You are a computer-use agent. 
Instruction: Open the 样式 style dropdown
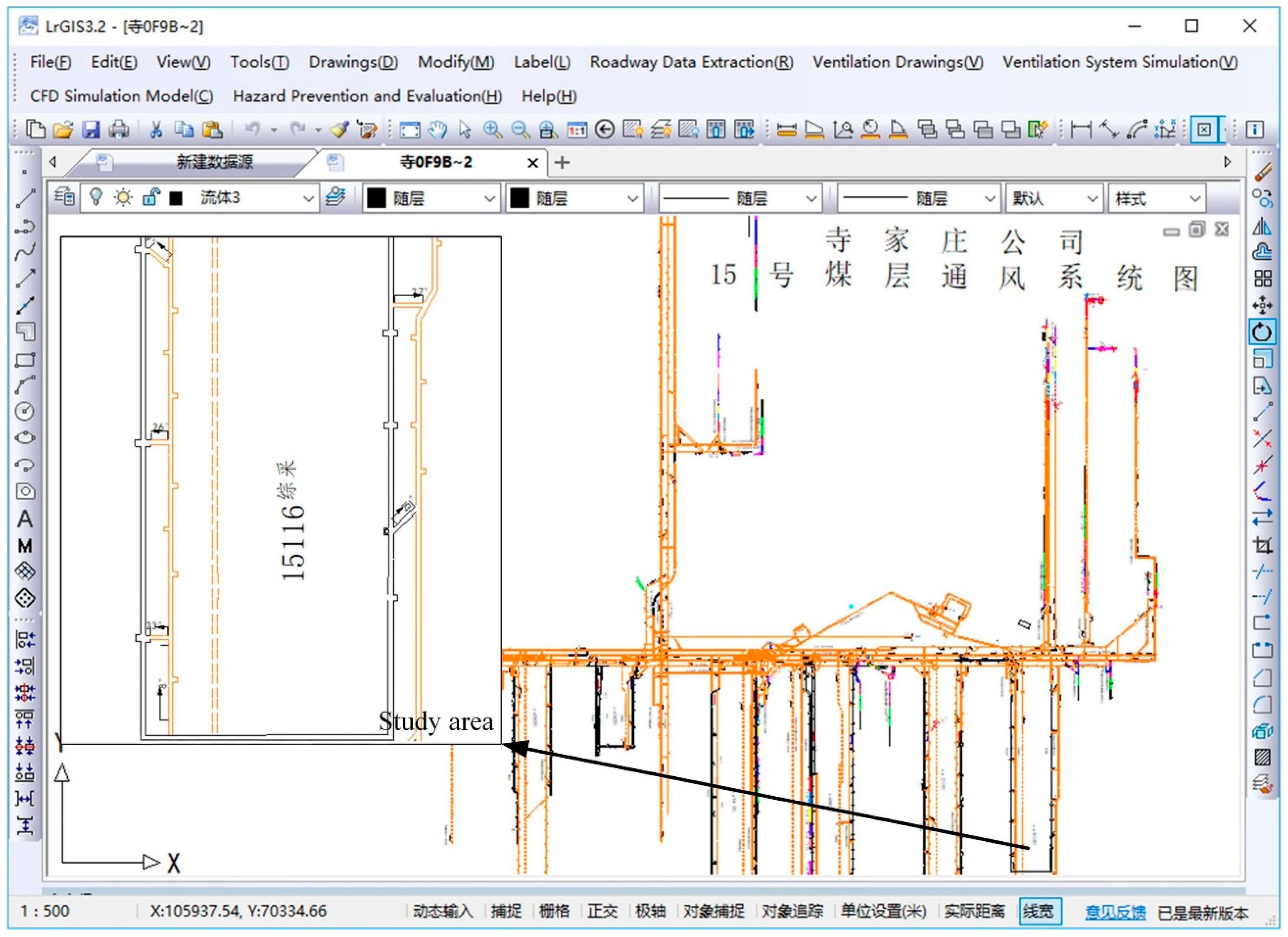pyautogui.click(x=1195, y=199)
